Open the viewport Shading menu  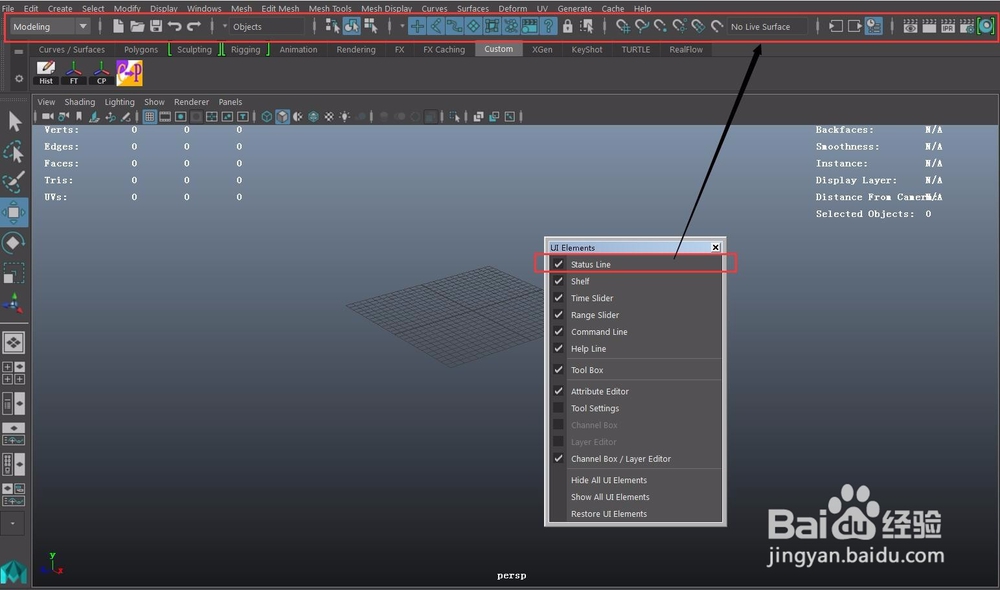tap(80, 102)
